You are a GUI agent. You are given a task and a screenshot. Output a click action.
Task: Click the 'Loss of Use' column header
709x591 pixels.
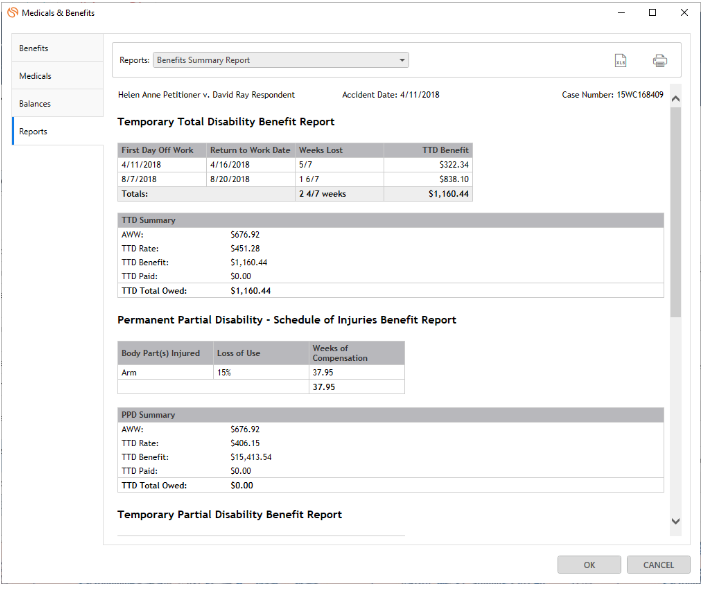(261, 353)
